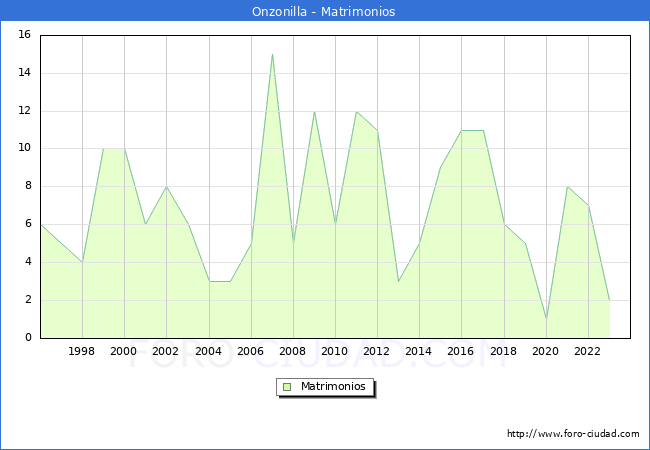Click the y-axis value 6
650x450 pixels.
tap(28, 224)
